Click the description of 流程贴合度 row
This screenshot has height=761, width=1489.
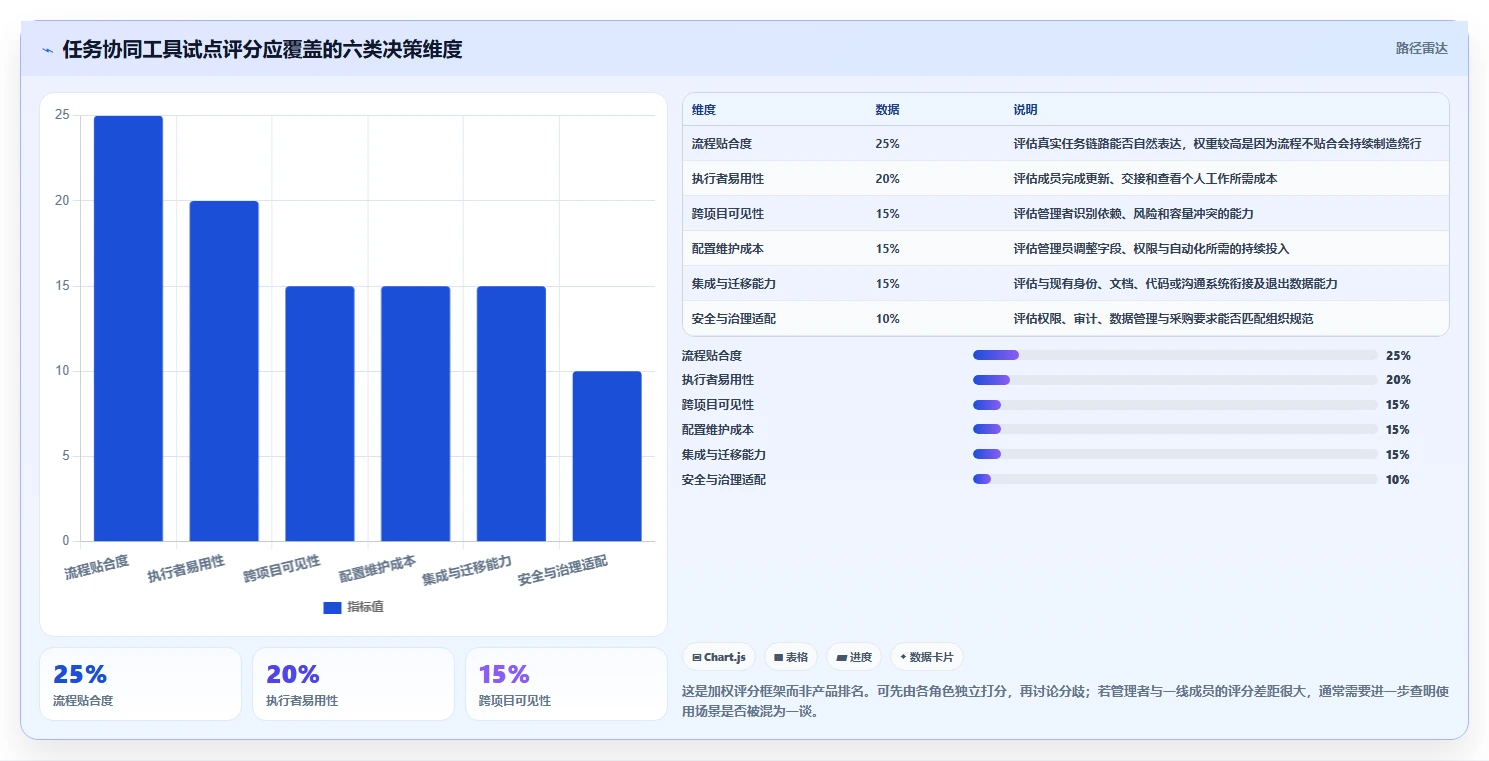[1217, 144]
